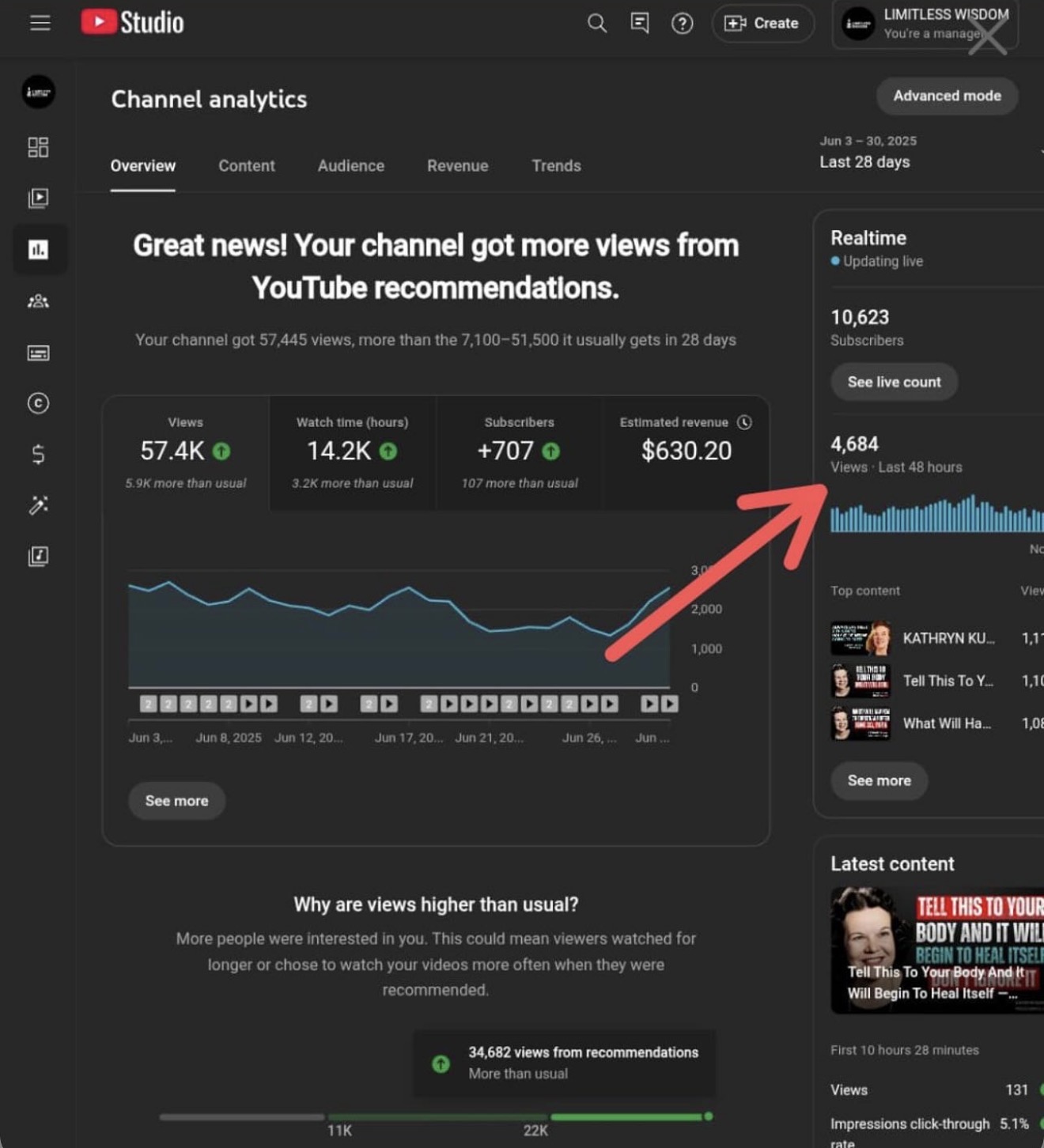Open Dashboard from the sidebar

tap(38, 147)
